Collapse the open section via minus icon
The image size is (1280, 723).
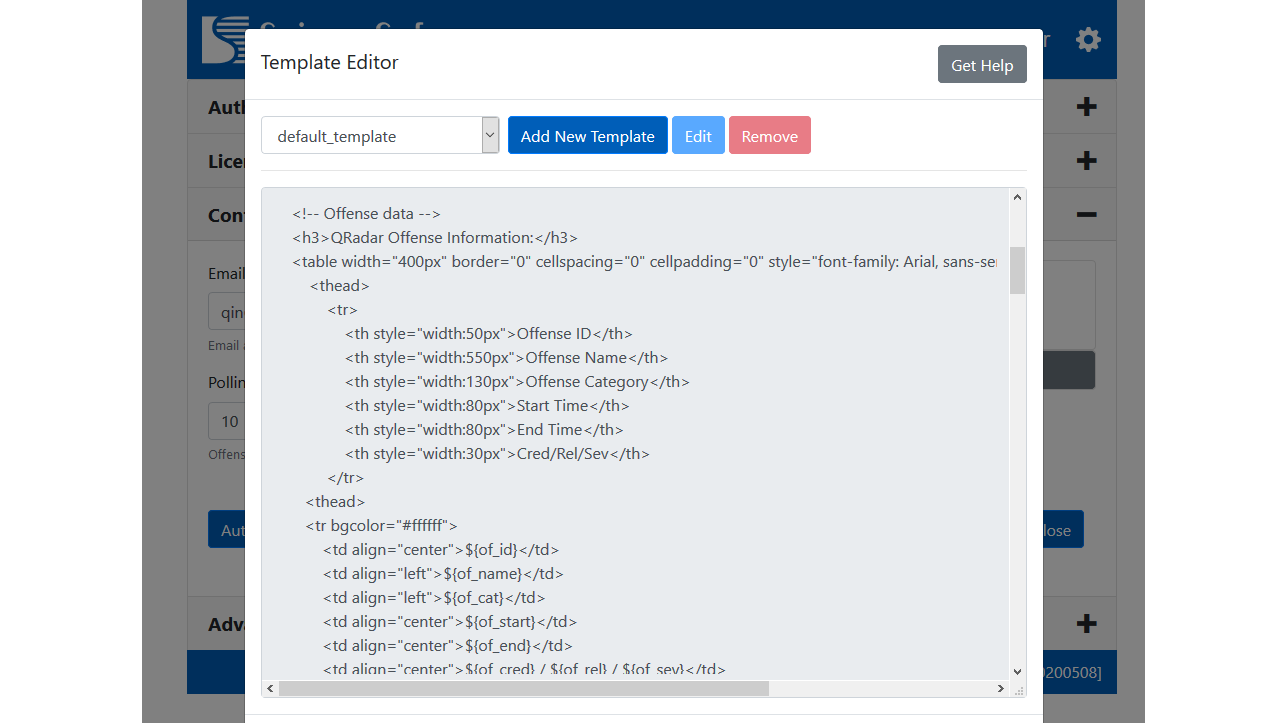click(x=1087, y=215)
